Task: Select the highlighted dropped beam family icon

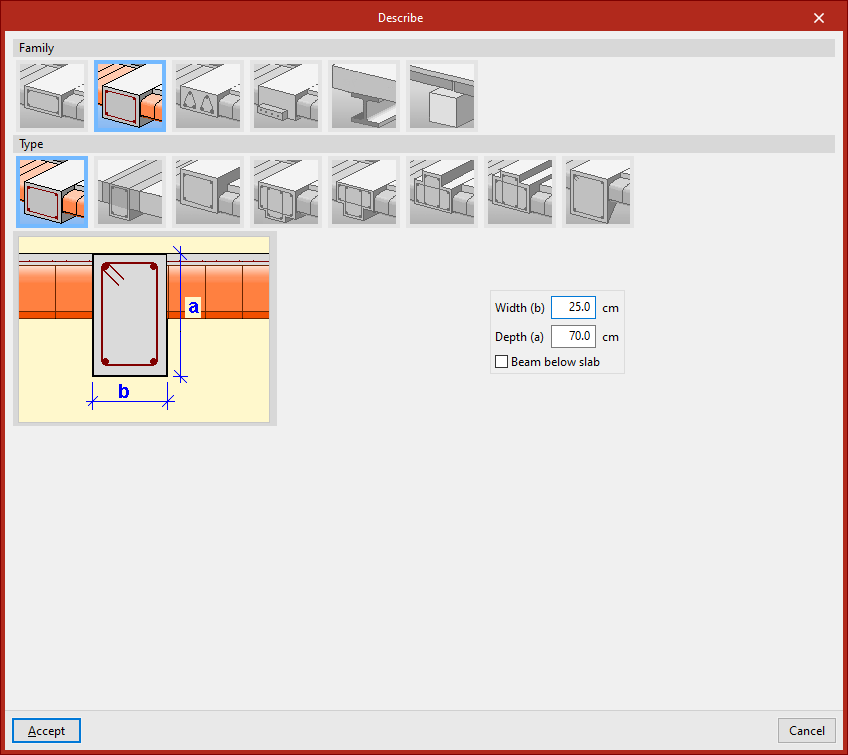Action: (130, 96)
